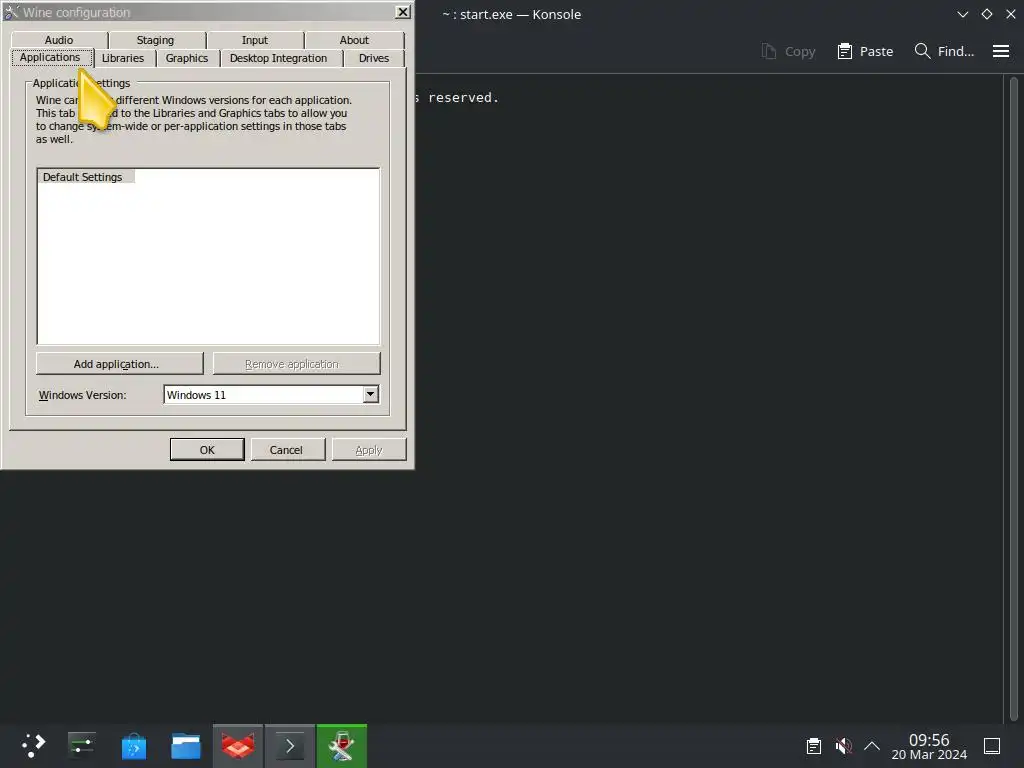Select the Wine configuration taskbar entry
1024x768 pixels.
342,746
